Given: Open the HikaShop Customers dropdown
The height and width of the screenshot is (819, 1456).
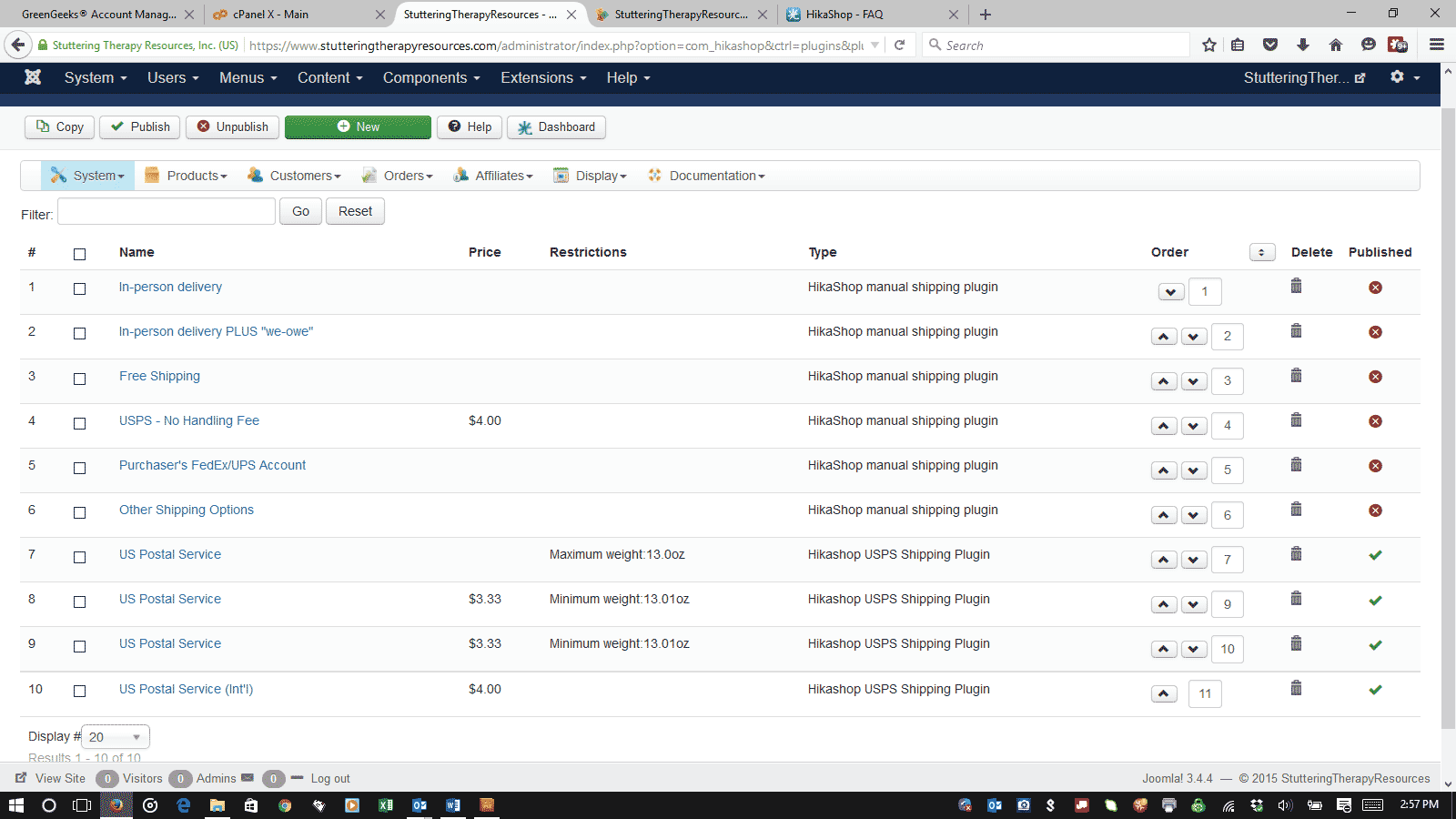Looking at the screenshot, I should pos(294,176).
